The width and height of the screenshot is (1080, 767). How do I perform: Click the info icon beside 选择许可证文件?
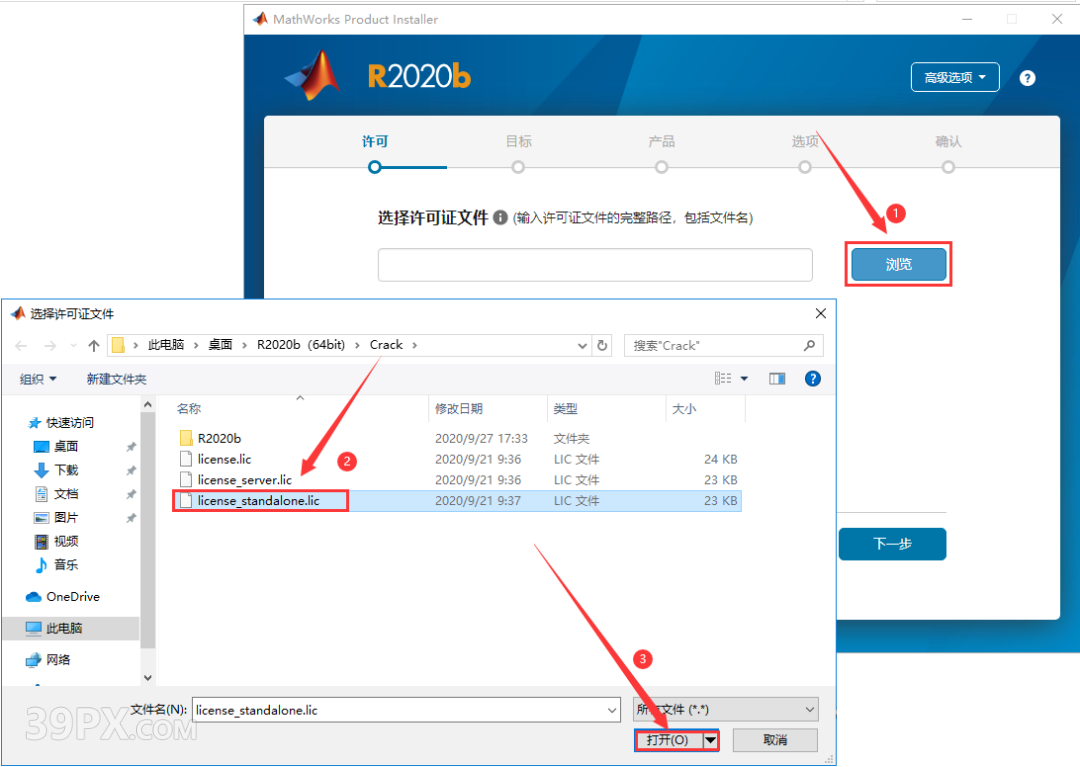501,218
